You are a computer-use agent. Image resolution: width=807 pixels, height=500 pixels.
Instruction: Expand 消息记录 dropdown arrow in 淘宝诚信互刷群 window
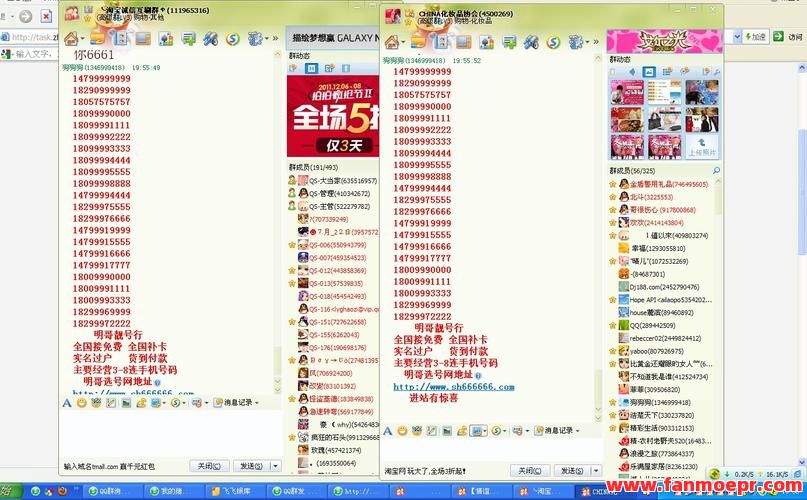(257, 403)
